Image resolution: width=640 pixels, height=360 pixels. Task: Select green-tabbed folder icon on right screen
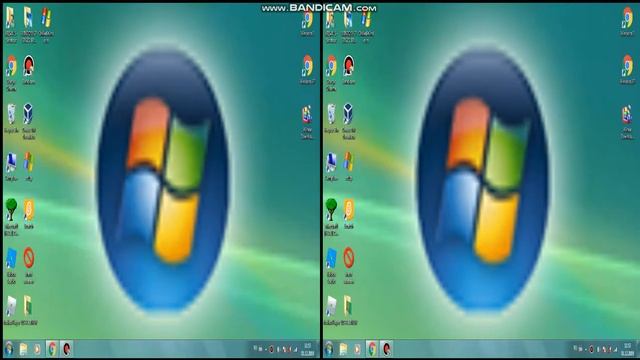point(348,306)
